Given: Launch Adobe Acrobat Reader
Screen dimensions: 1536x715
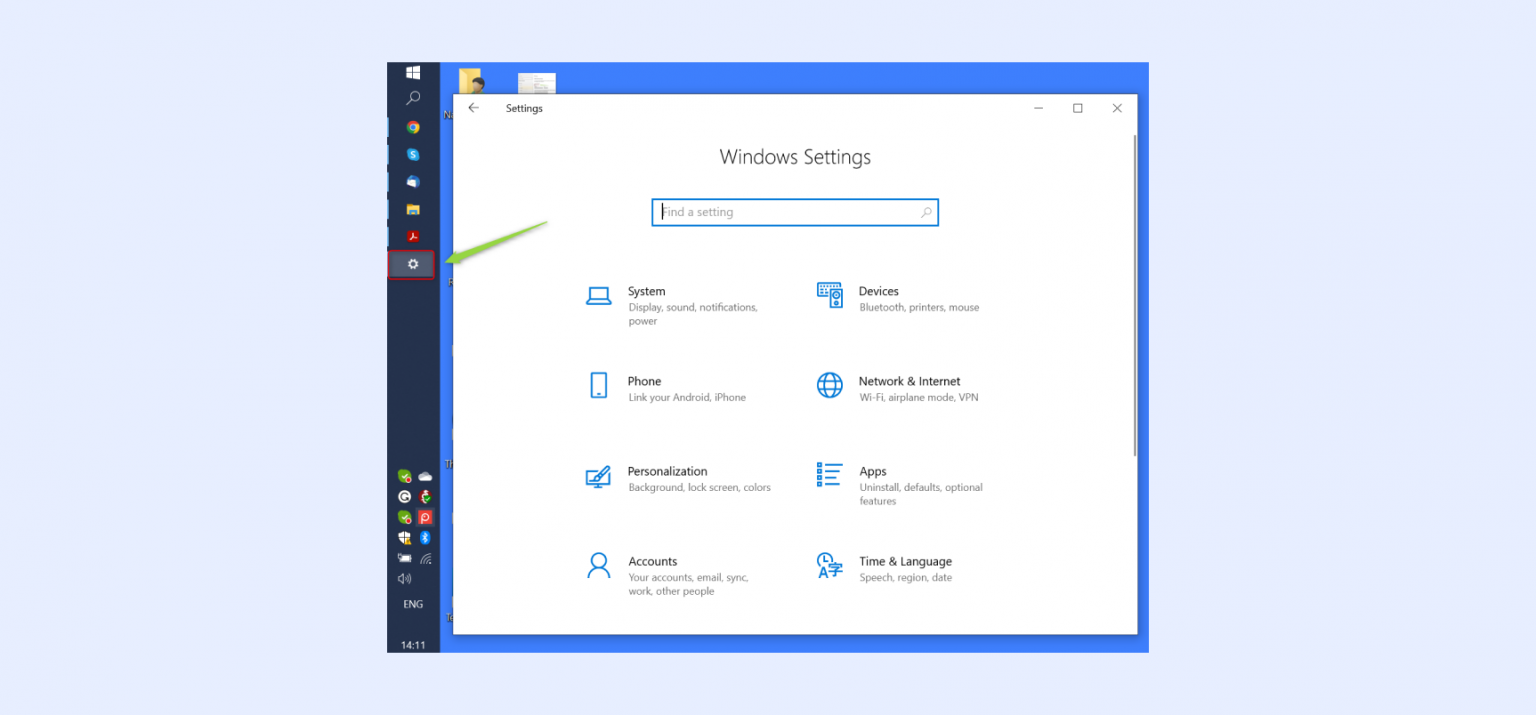Looking at the screenshot, I should (413, 235).
